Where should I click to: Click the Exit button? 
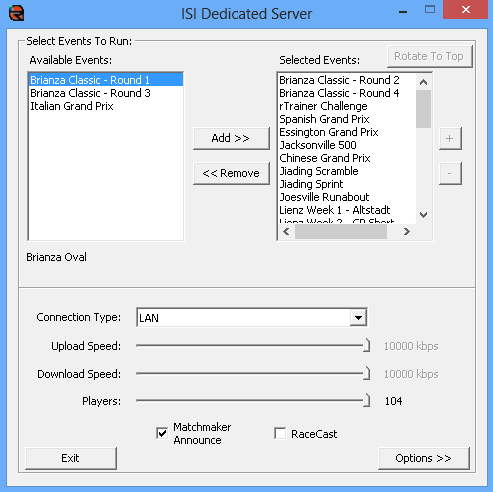(71, 458)
